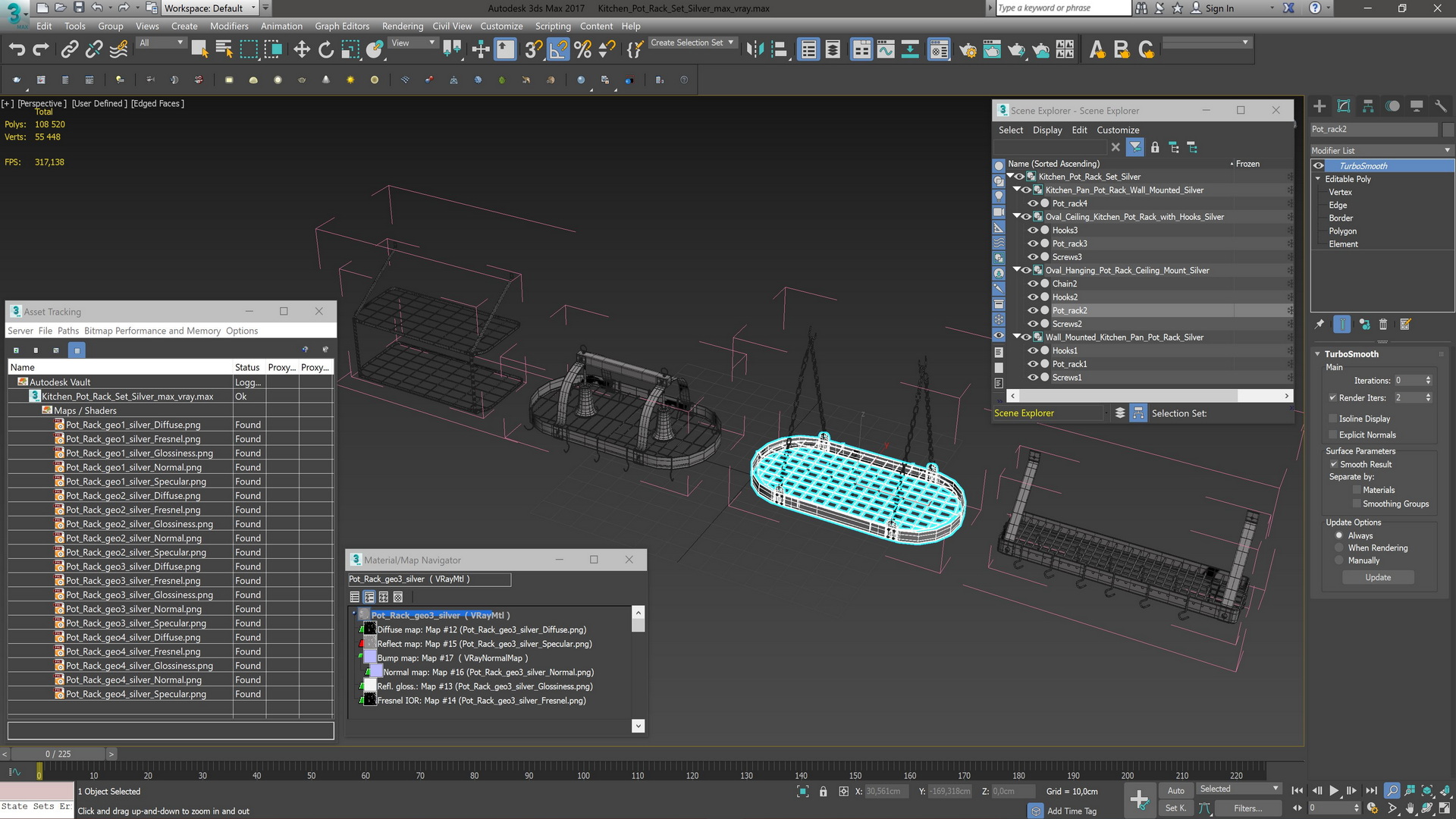This screenshot has width=1456, height=819.
Task: Click the Always radio button in Update Options
Action: (x=1338, y=535)
